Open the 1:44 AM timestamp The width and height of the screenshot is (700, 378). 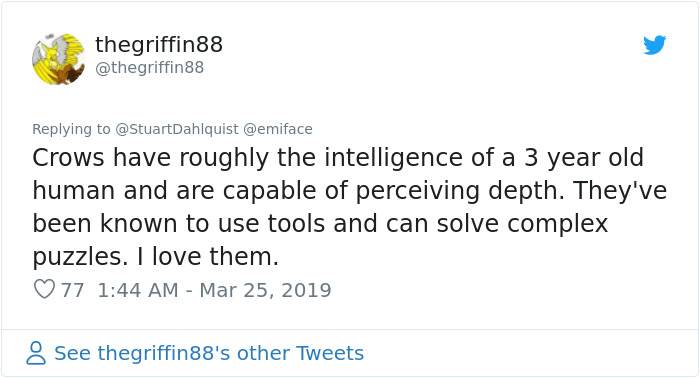pos(138,290)
